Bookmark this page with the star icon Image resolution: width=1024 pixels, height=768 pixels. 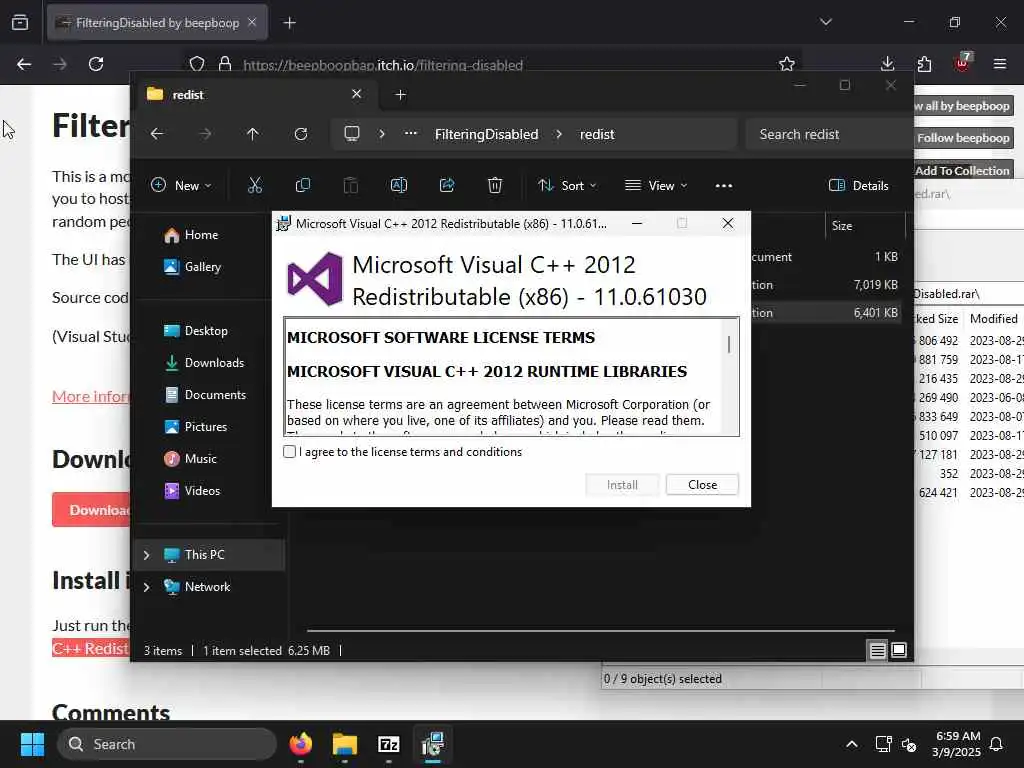click(x=787, y=64)
